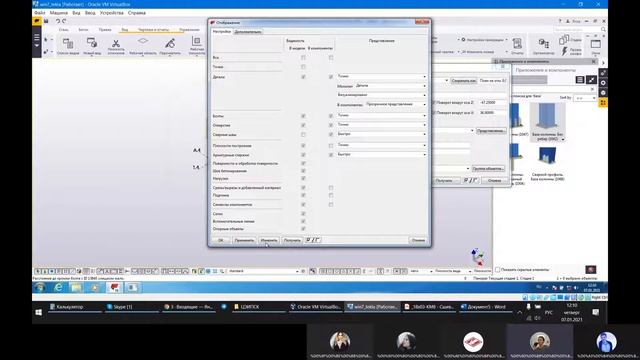Open yellow Applications and components side pane icon
This screenshot has height=360, width=640.
click(x=603, y=103)
